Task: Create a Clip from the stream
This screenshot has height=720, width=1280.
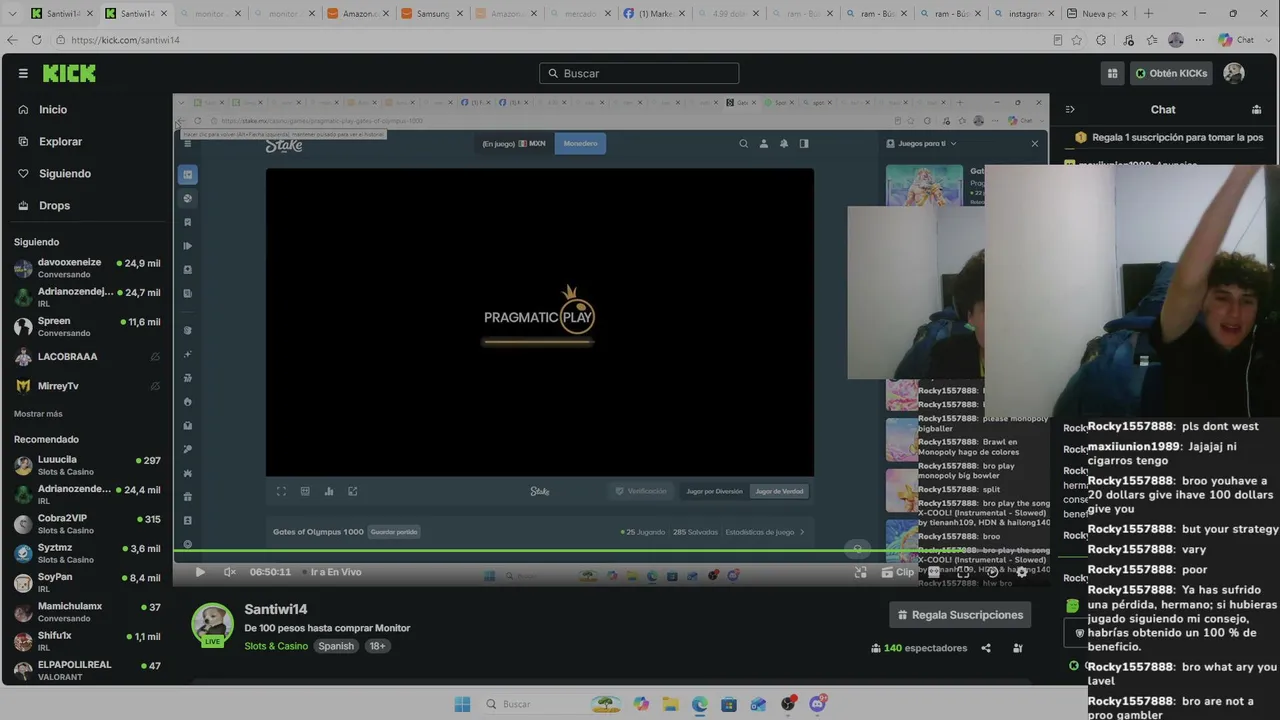Action: coord(898,572)
